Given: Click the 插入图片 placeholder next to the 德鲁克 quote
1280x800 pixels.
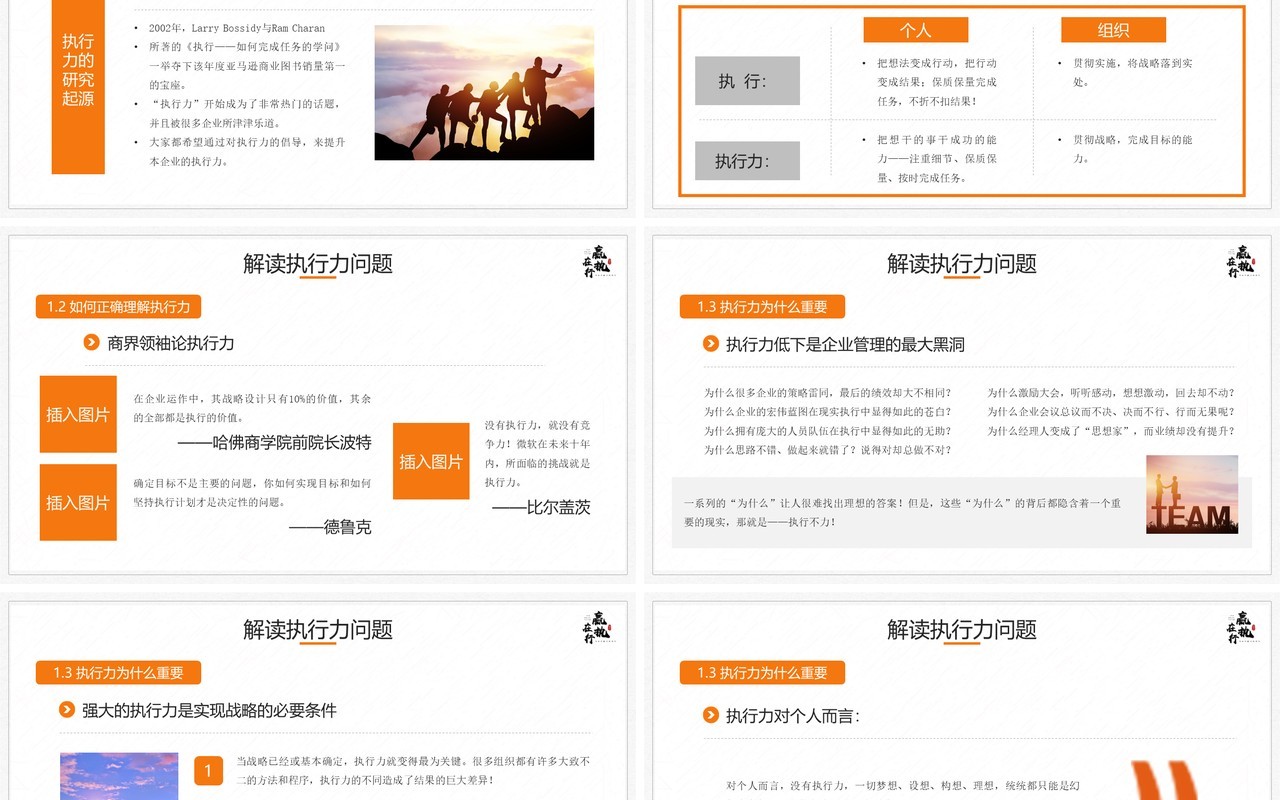Looking at the screenshot, I should (78, 502).
